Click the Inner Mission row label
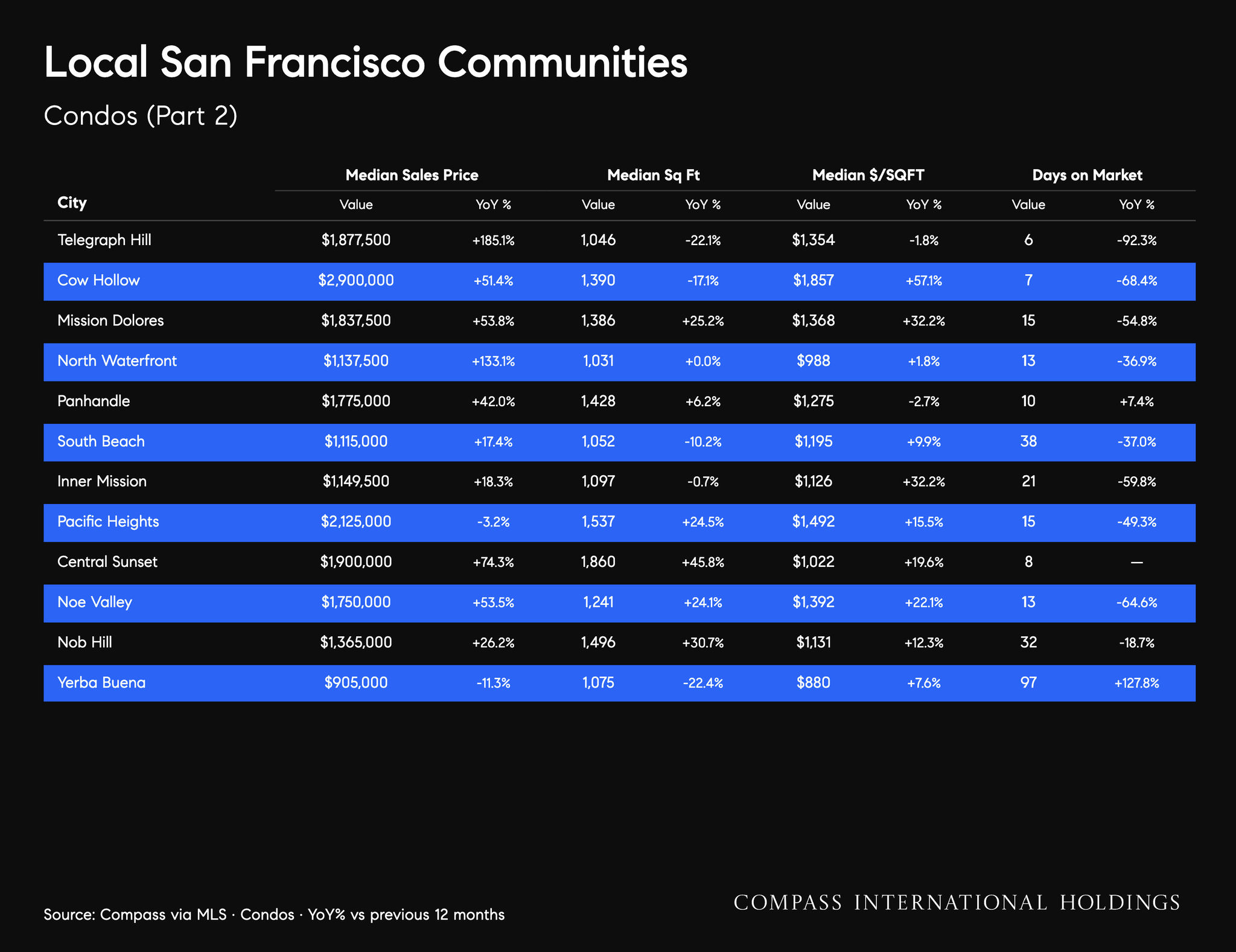Image resolution: width=1236 pixels, height=952 pixels. pos(102,481)
